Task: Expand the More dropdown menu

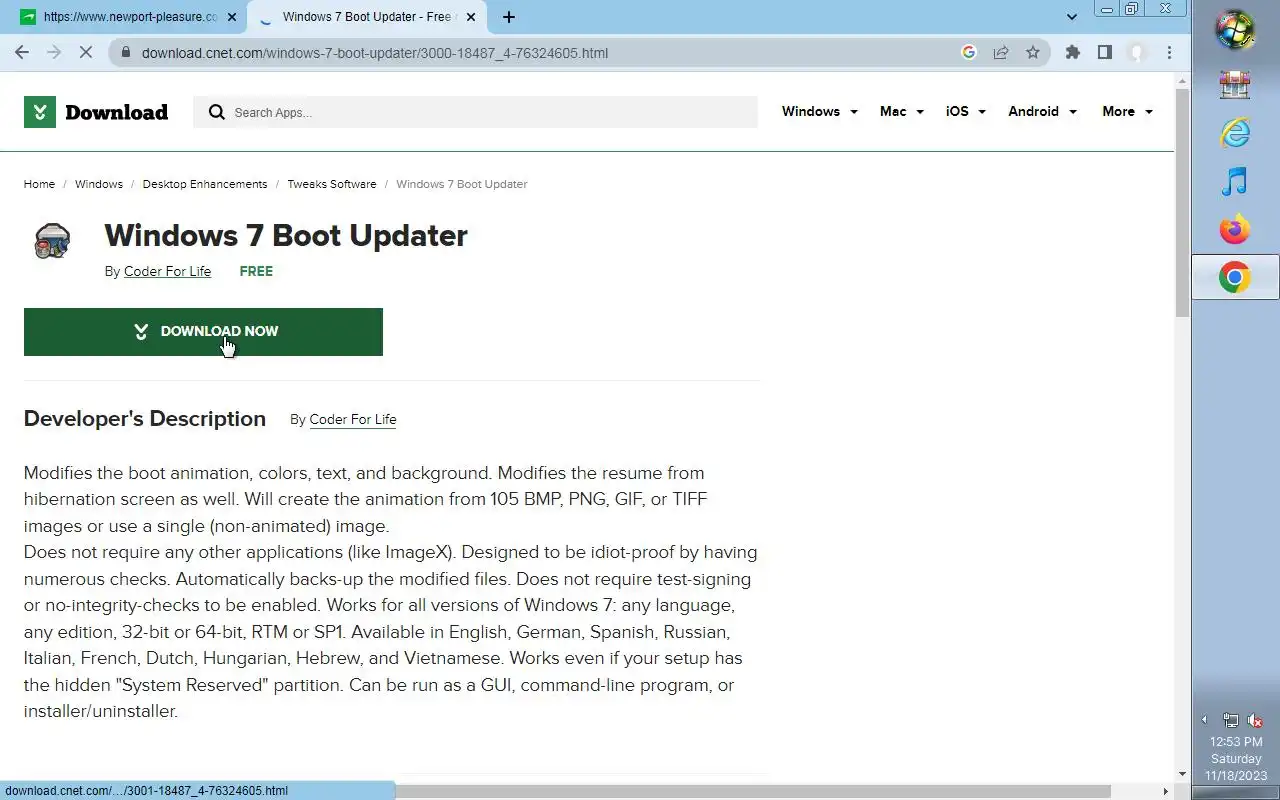Action: tap(1127, 112)
